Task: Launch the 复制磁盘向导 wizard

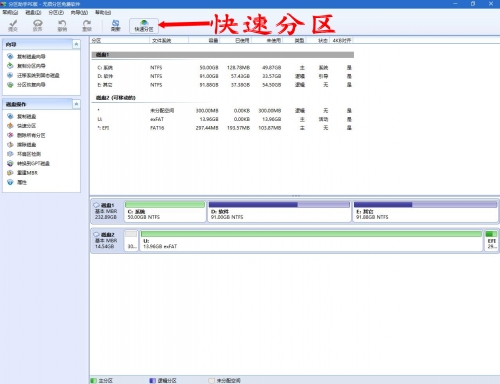Action: tap(26, 56)
